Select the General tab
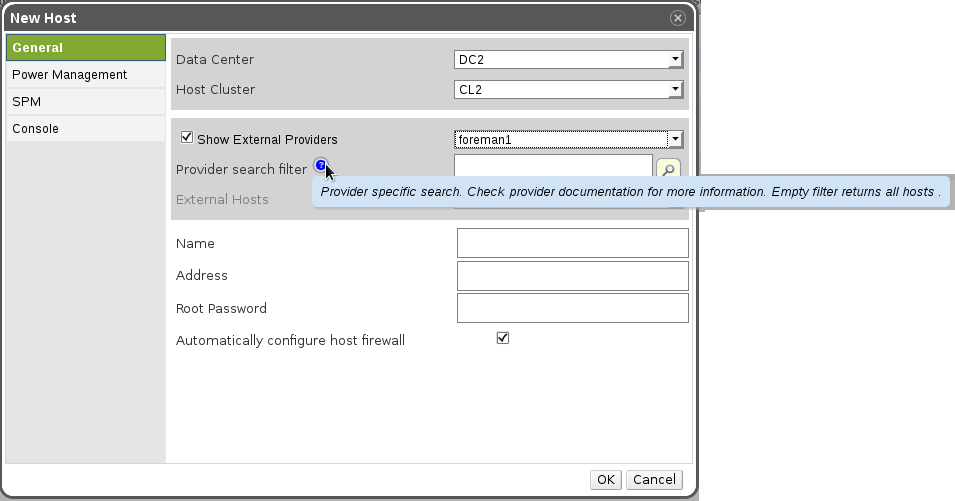955x501 pixels. point(86,48)
